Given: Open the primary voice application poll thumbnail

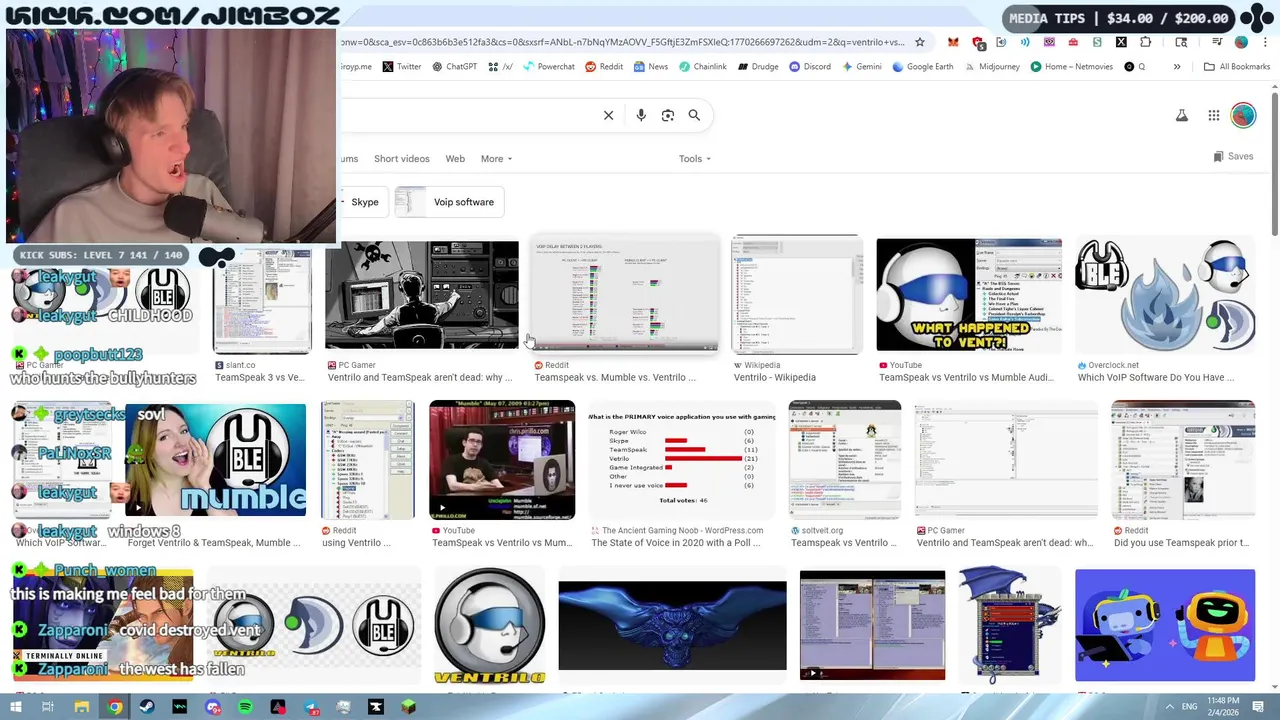Looking at the screenshot, I should pos(682,460).
